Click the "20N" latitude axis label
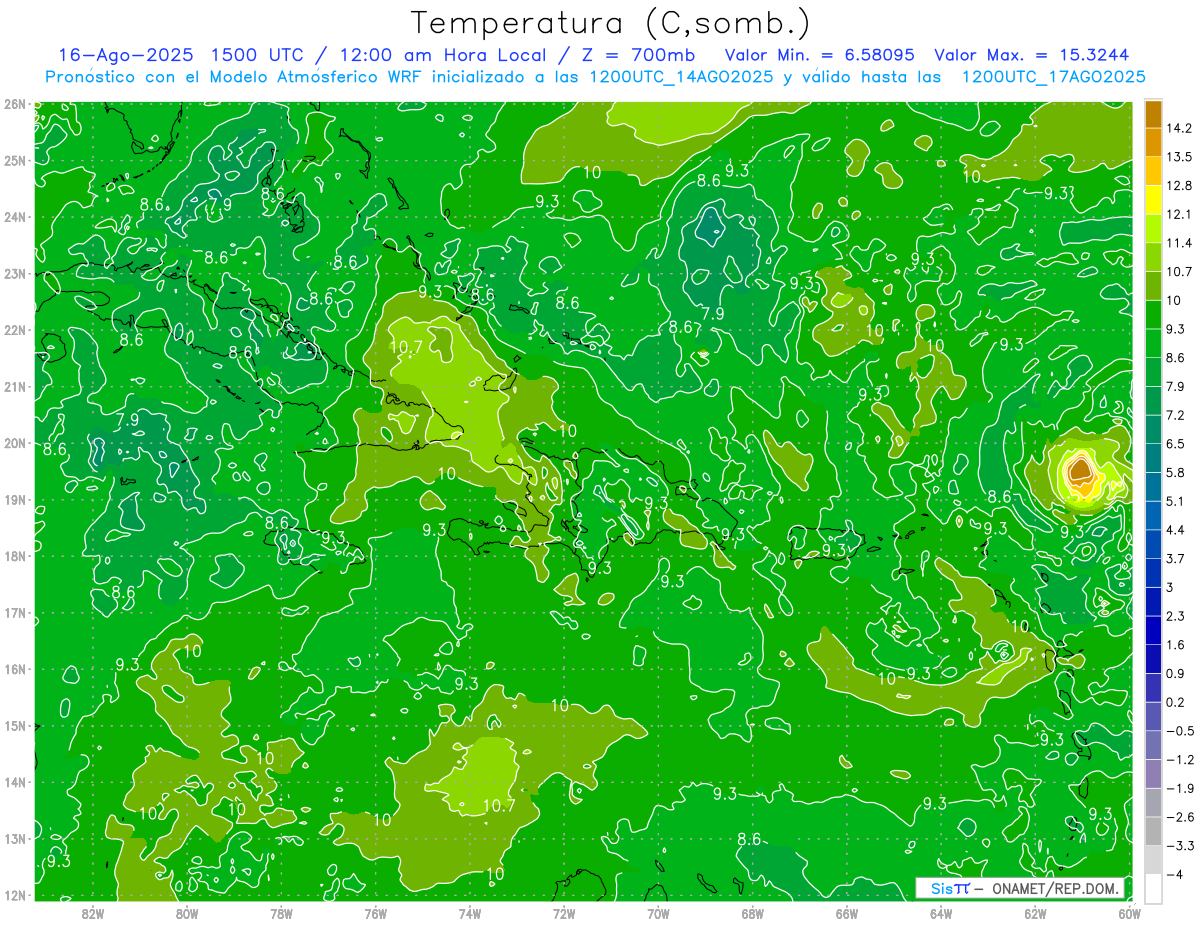The height and width of the screenshot is (927, 1200). 14,443
